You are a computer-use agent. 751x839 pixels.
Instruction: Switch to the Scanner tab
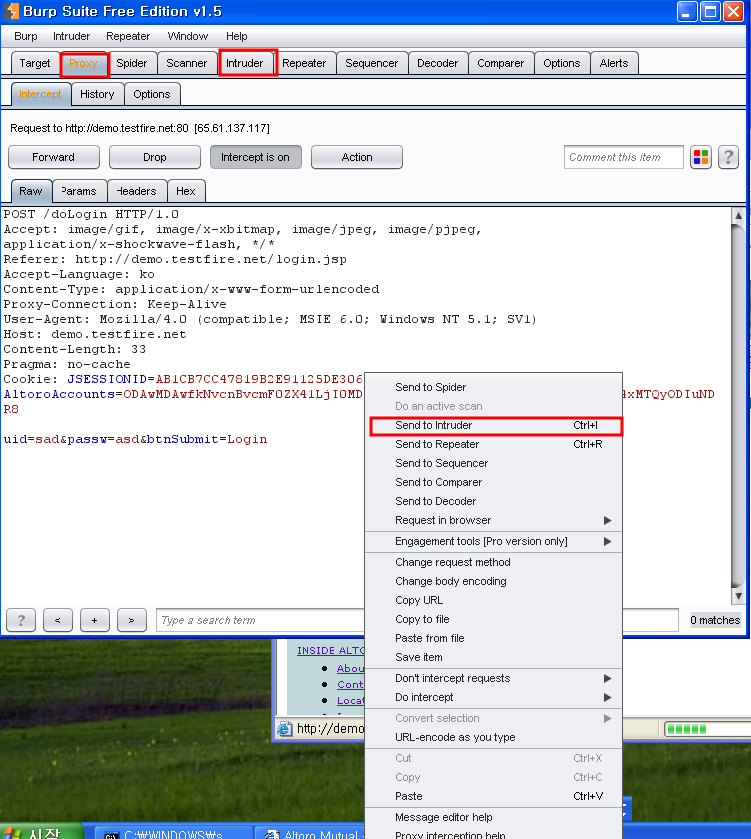click(186, 63)
